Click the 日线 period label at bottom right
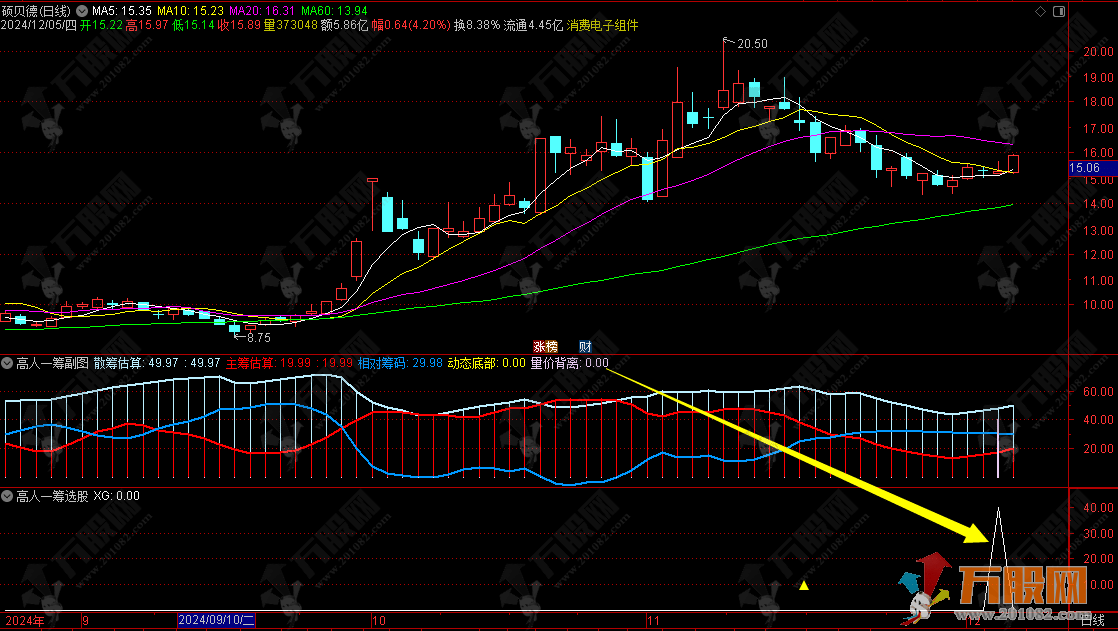The height and width of the screenshot is (631, 1118). [1092, 621]
